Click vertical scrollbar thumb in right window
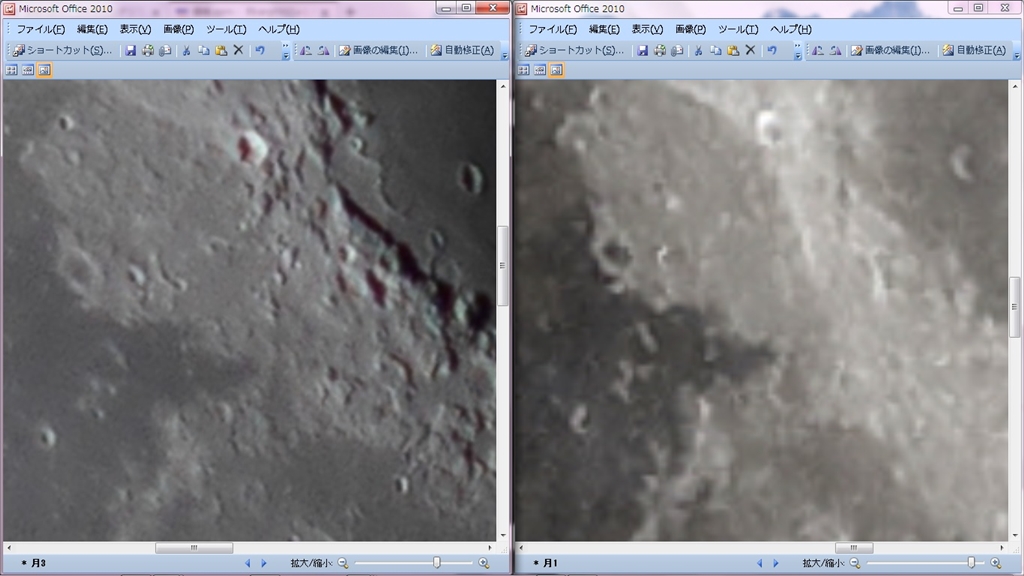The width and height of the screenshot is (1024, 576). [x=1015, y=307]
